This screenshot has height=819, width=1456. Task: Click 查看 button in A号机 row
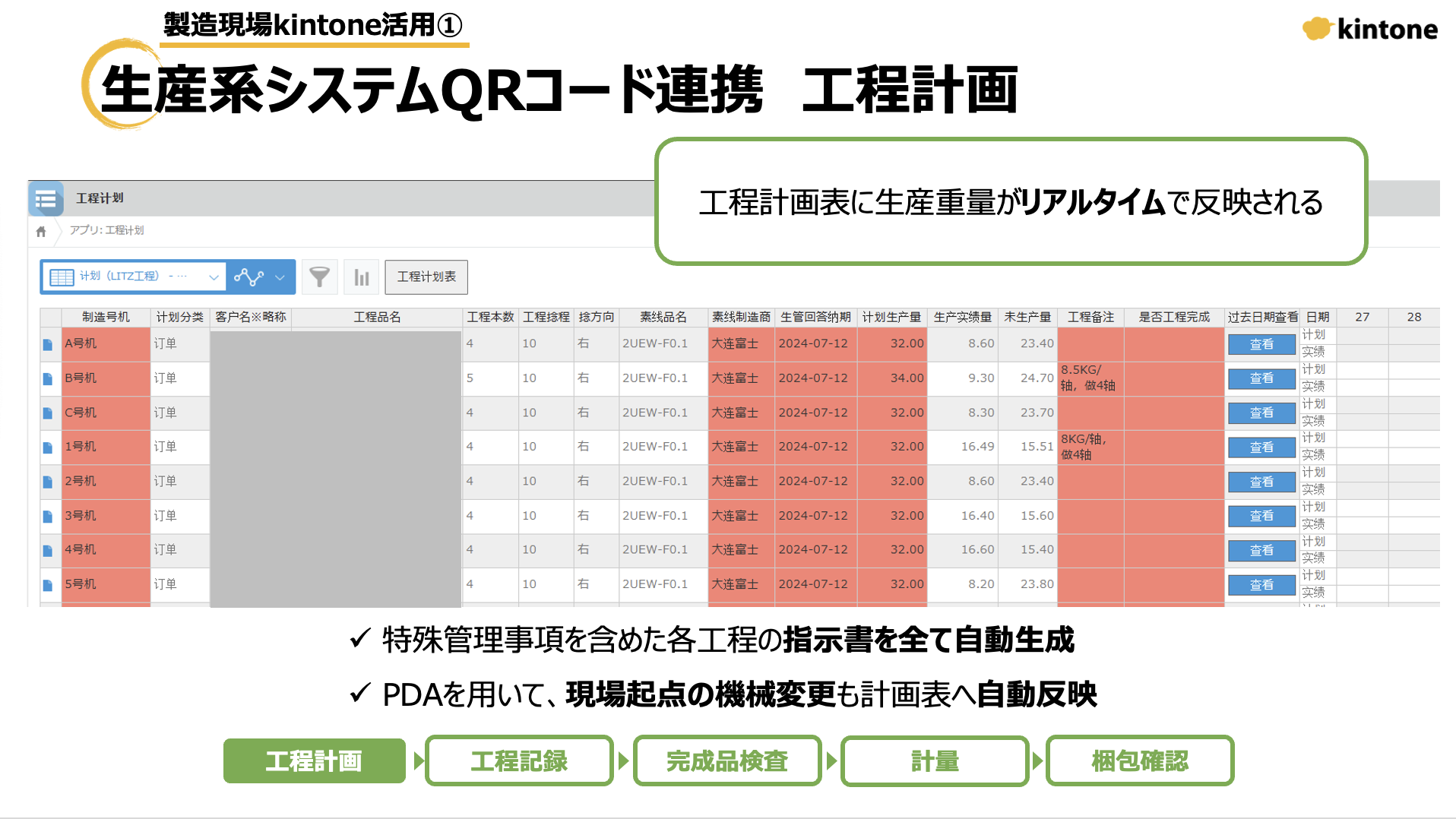point(1261,344)
